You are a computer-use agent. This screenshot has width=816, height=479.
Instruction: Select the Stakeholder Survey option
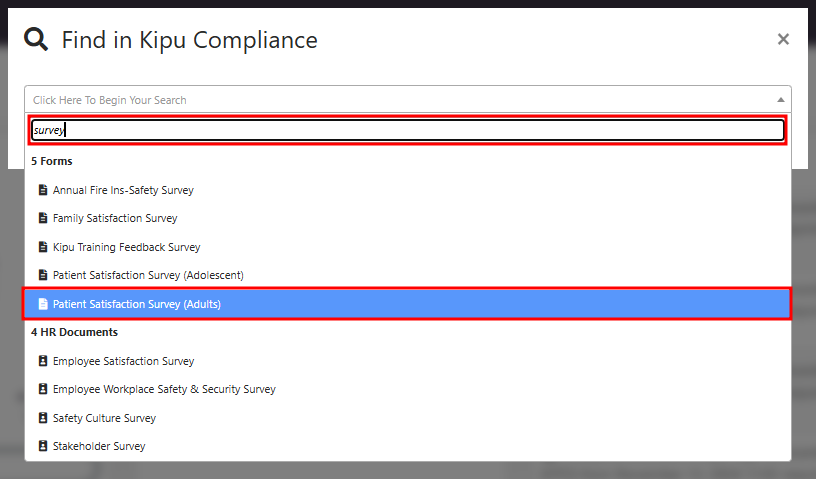[99, 446]
